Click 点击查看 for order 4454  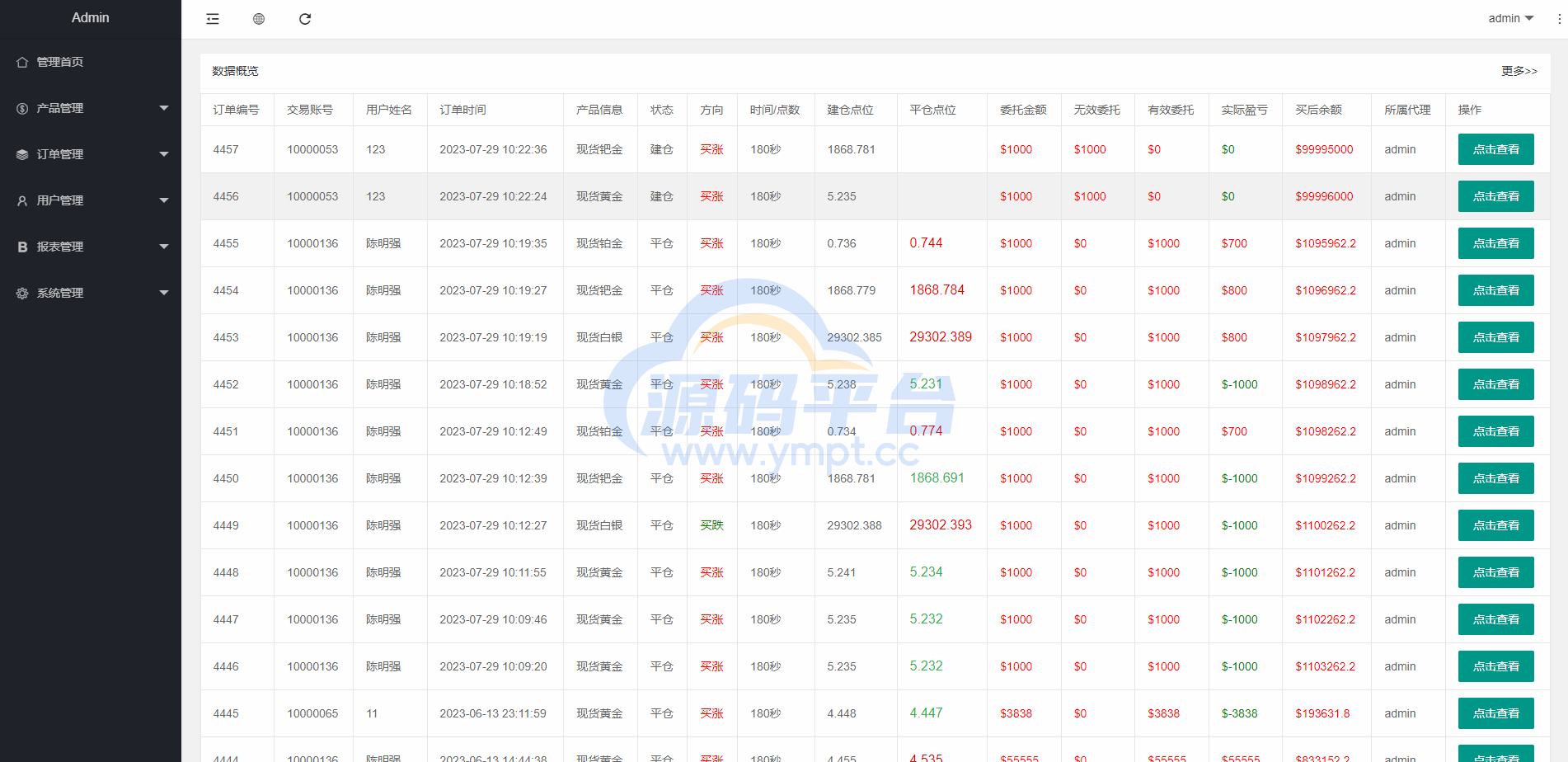pos(1495,290)
